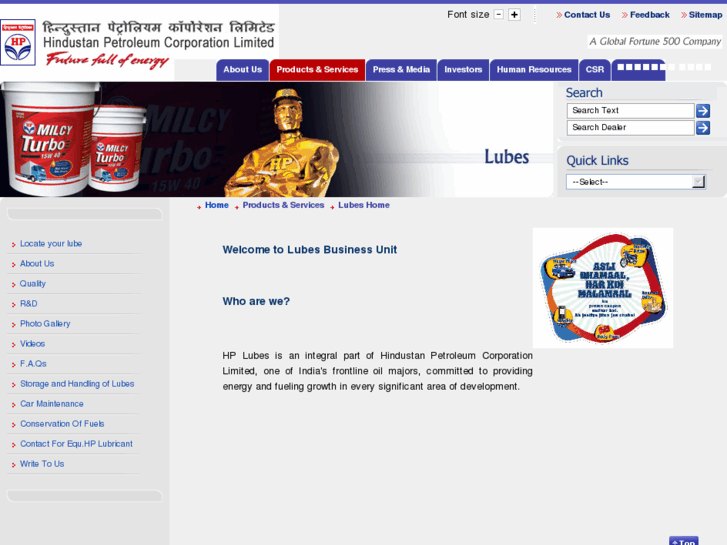Open Storage and Handling of Lubes link
Viewport: 727px width, 545px height.
coord(77,384)
